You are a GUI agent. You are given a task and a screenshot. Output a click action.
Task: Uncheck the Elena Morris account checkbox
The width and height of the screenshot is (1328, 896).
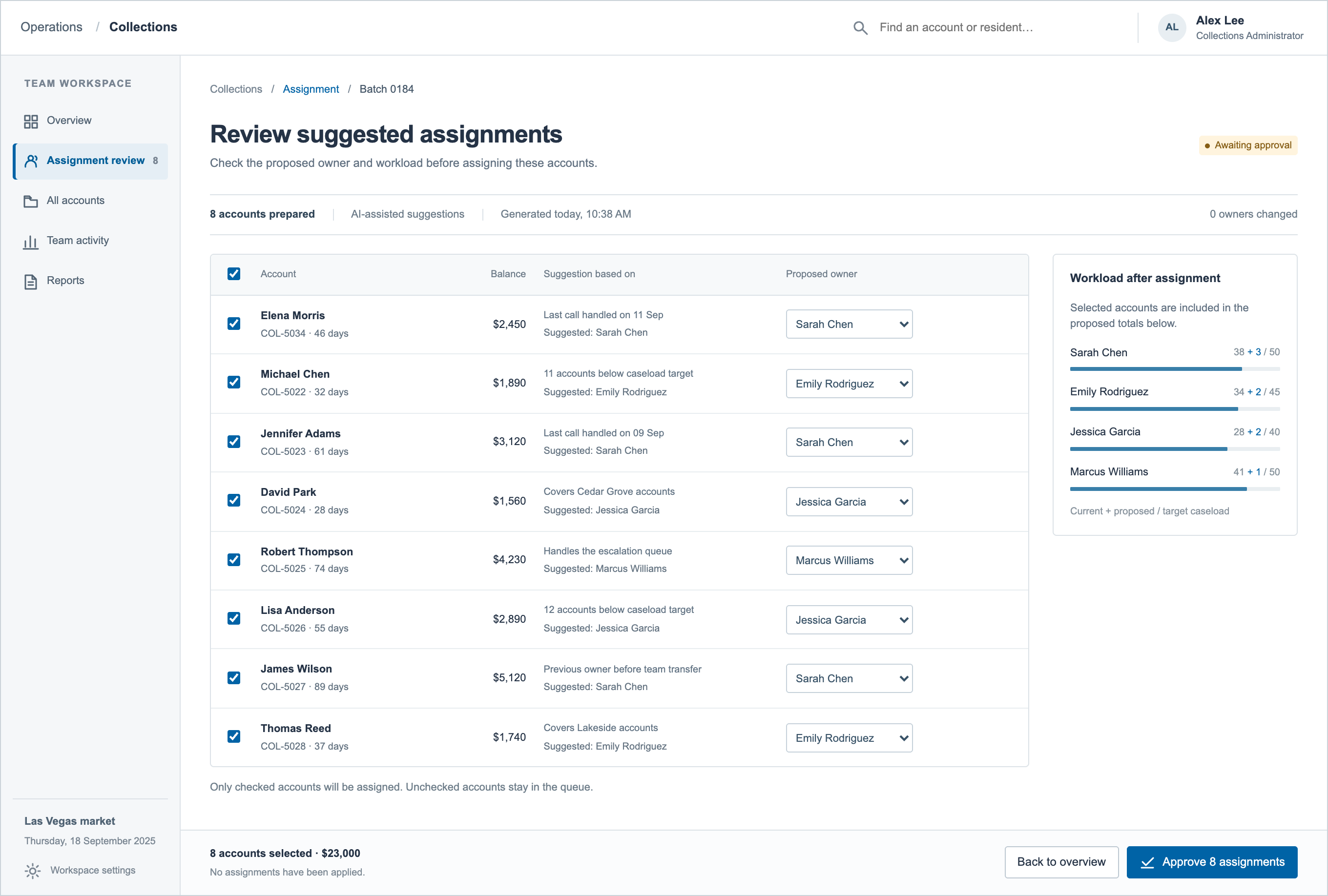[234, 323]
